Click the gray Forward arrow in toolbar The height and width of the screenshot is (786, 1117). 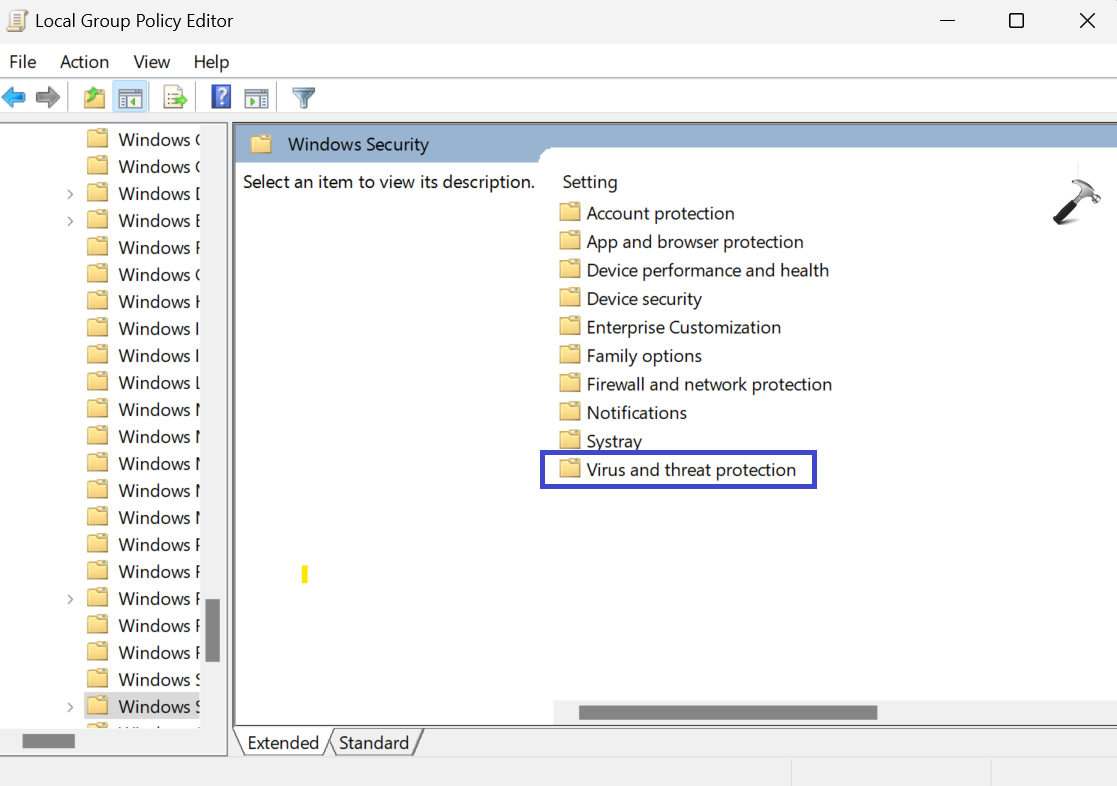pyautogui.click(x=48, y=97)
